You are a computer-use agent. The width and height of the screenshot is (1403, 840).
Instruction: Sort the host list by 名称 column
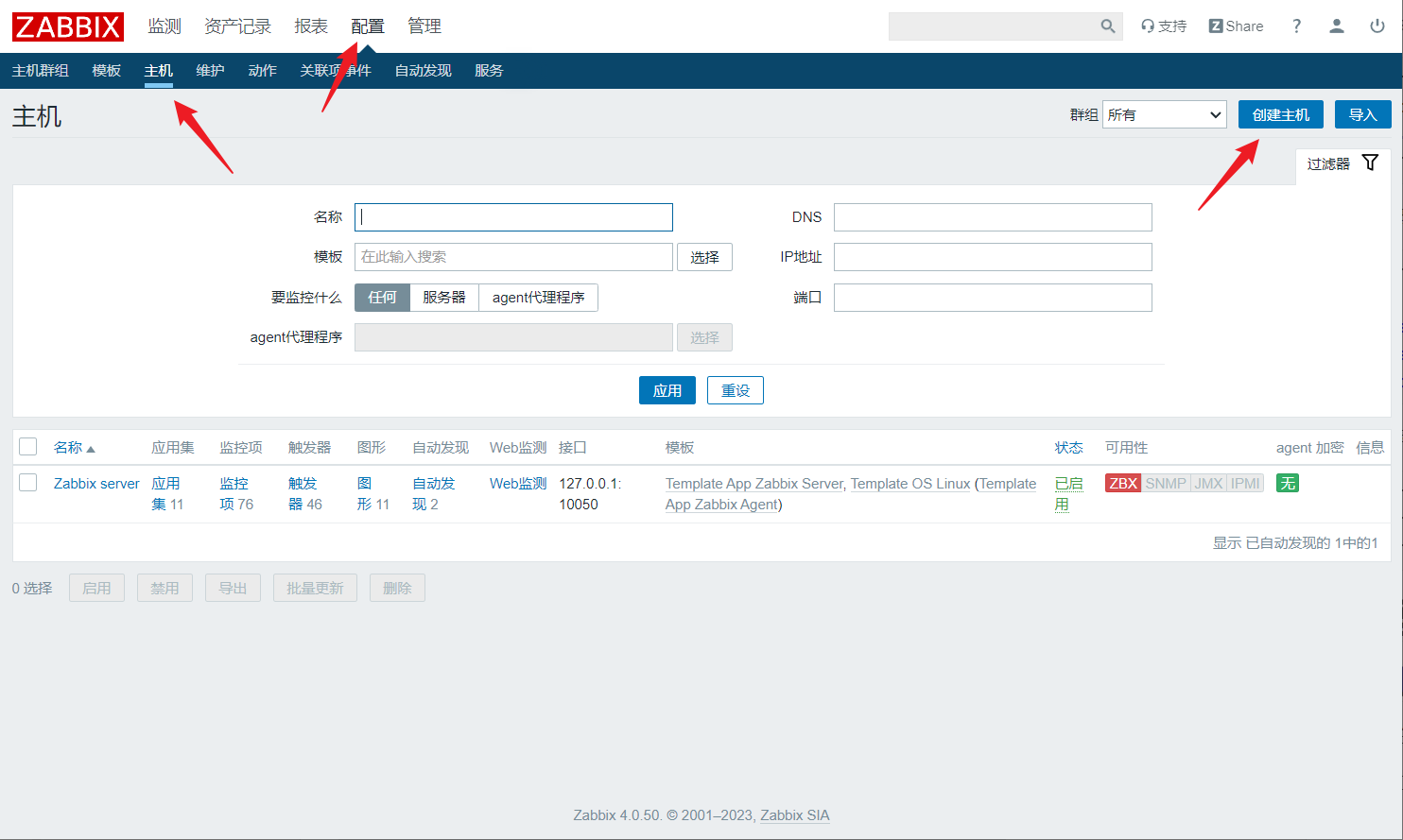(x=74, y=448)
